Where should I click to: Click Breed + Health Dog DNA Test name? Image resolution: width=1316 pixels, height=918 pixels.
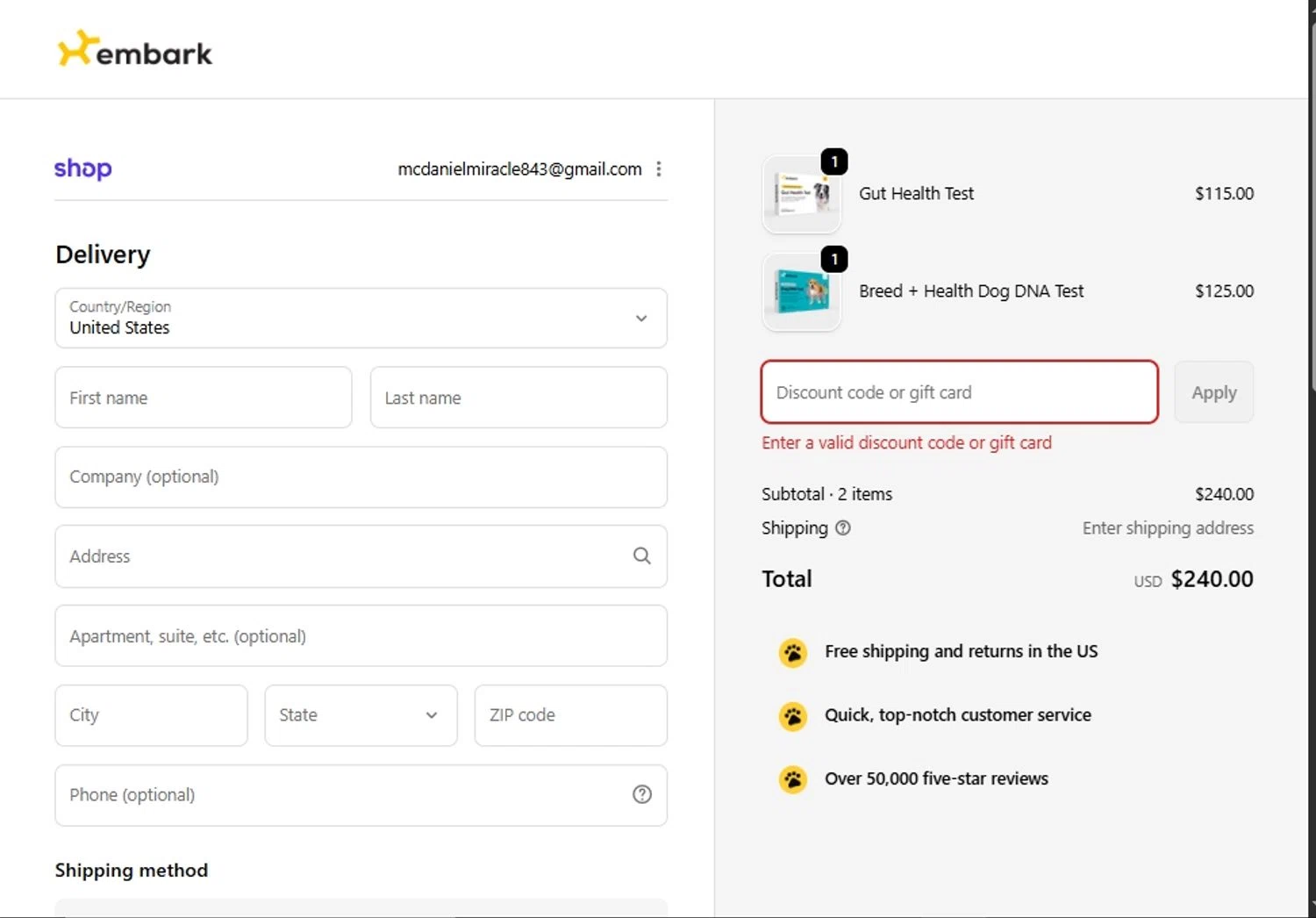coord(971,290)
